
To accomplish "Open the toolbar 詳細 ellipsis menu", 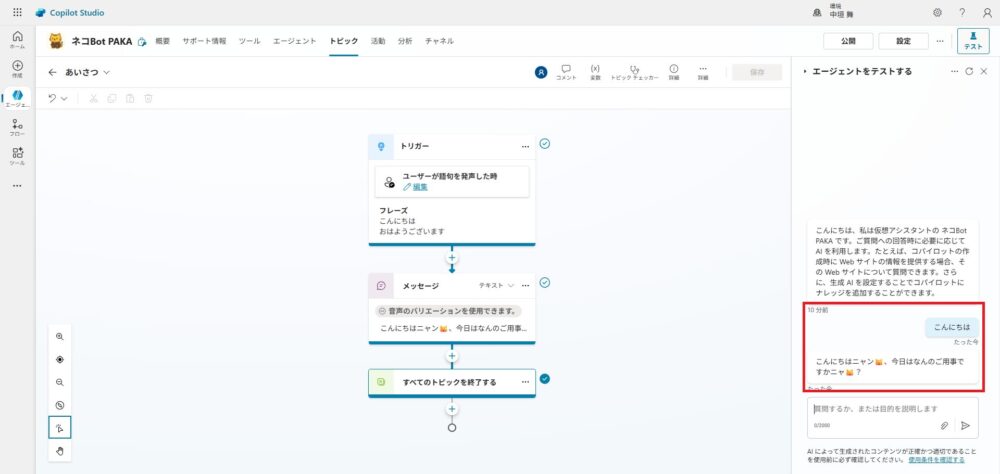I will tap(703, 72).
